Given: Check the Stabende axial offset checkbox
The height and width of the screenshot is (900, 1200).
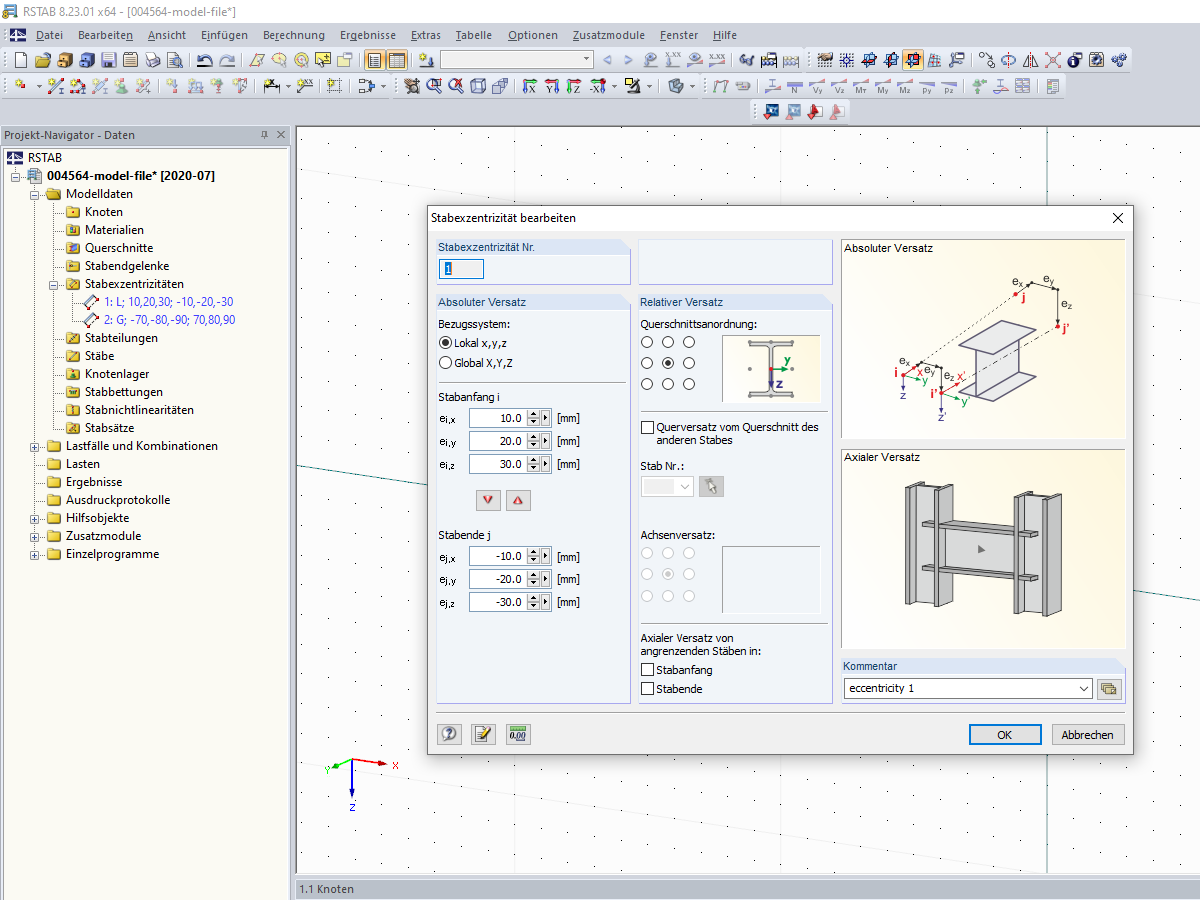Looking at the screenshot, I should (x=648, y=689).
